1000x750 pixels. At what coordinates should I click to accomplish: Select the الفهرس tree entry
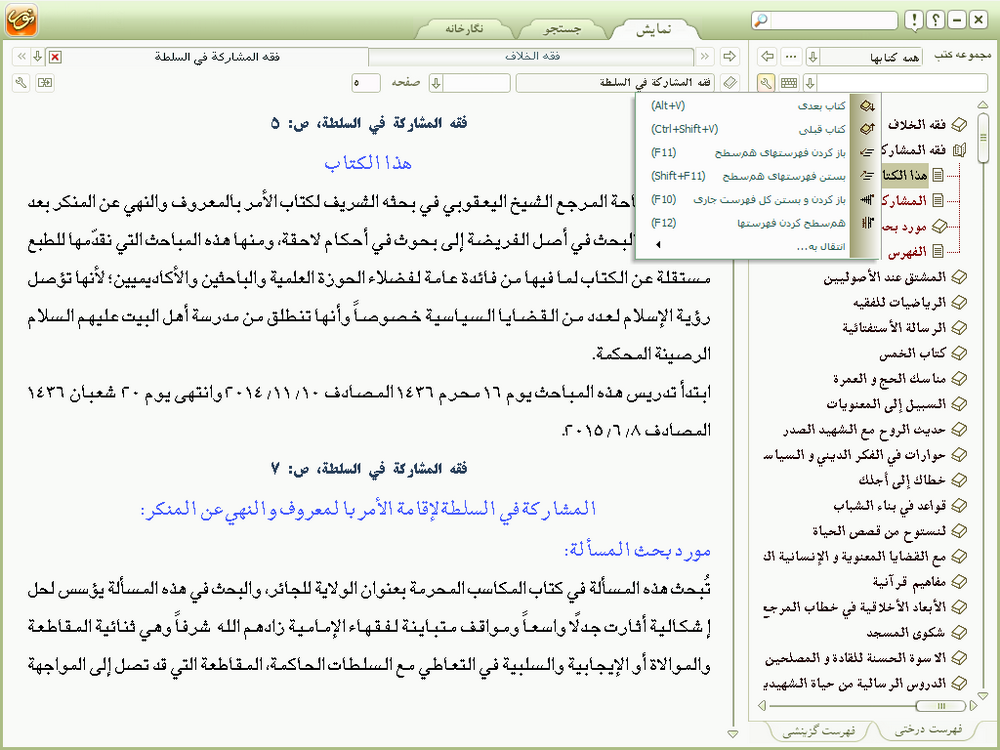[x=908, y=252]
